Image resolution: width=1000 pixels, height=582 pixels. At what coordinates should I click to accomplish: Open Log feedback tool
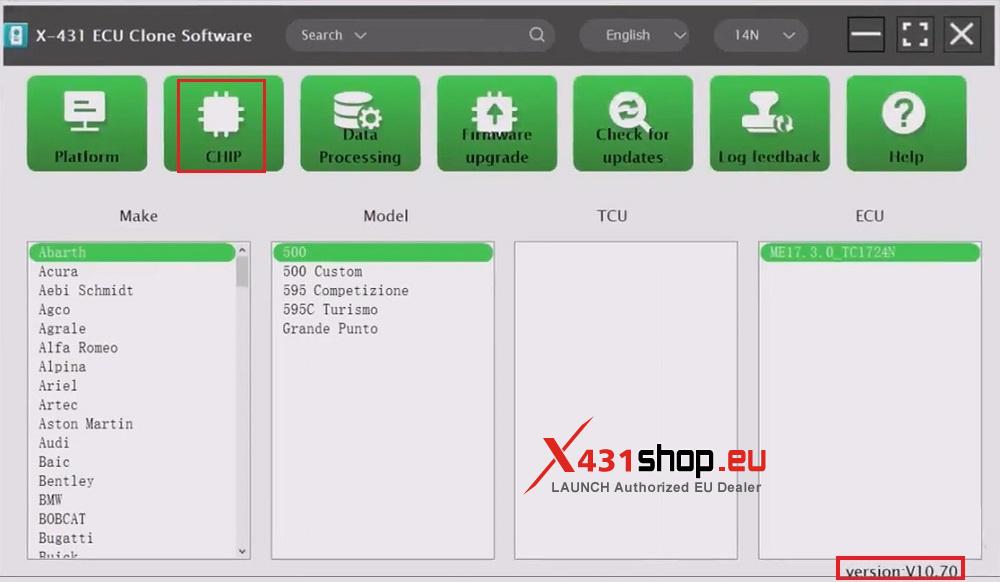(x=770, y=123)
